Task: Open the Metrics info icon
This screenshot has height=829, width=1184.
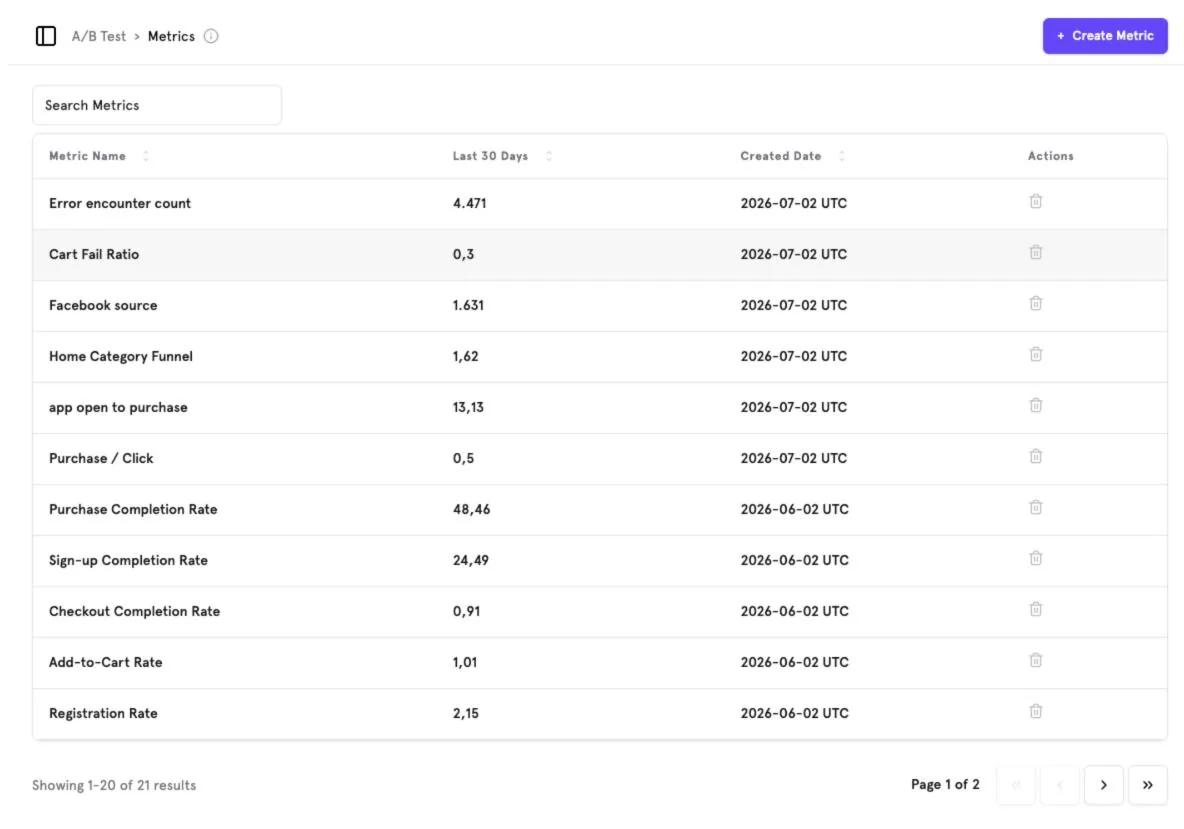Action: (211, 36)
